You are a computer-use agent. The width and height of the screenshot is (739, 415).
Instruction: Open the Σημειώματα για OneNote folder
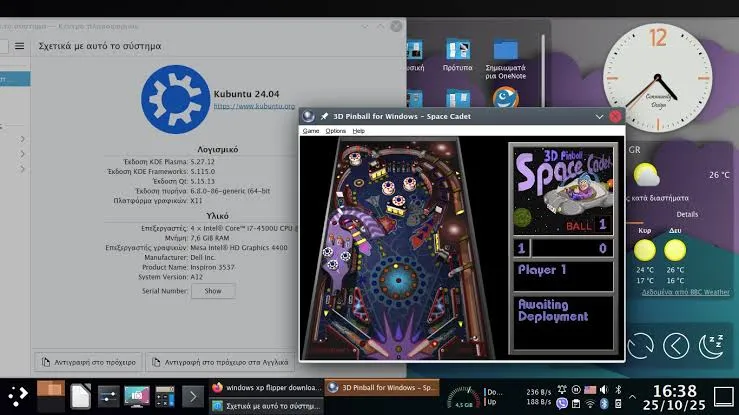click(x=506, y=59)
